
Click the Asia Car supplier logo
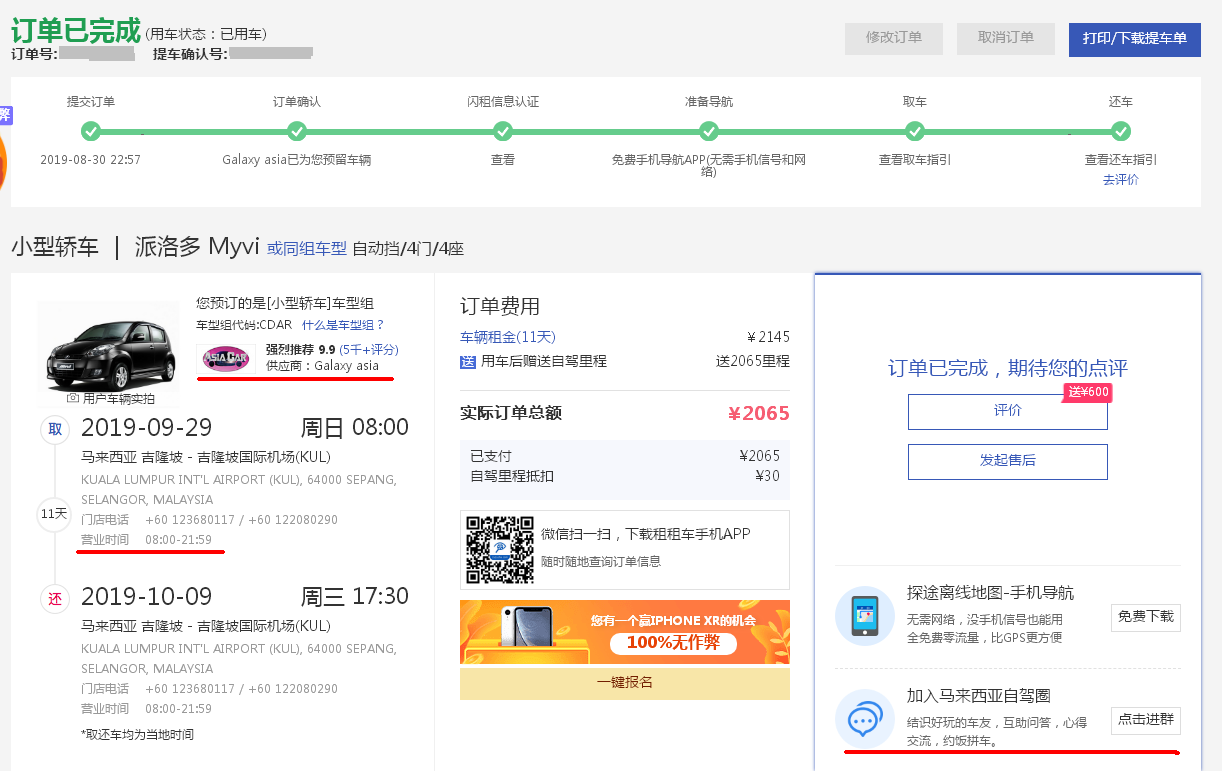226,358
